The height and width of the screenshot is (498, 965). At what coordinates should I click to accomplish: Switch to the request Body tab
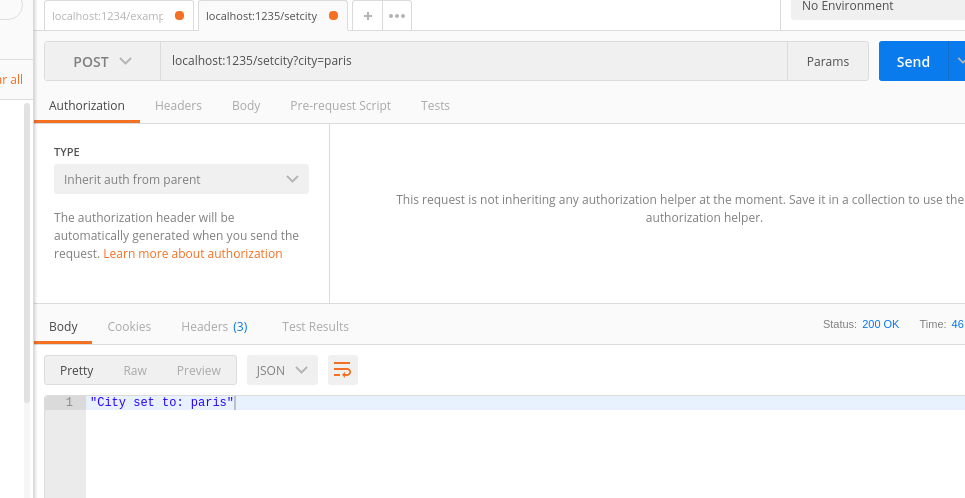click(246, 105)
